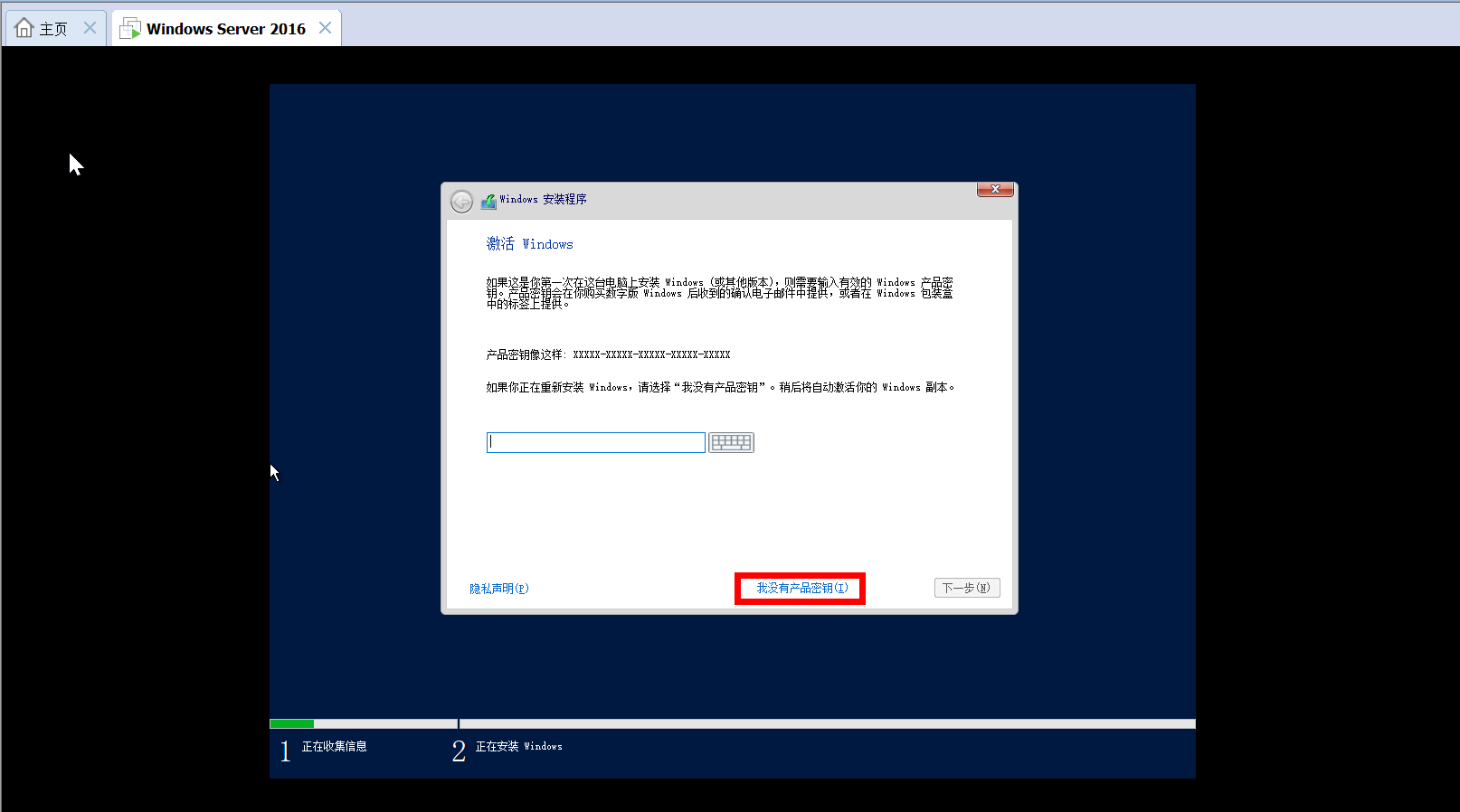The image size is (1460, 812).
Task: Close the 主页 tab
Action: pyautogui.click(x=90, y=28)
